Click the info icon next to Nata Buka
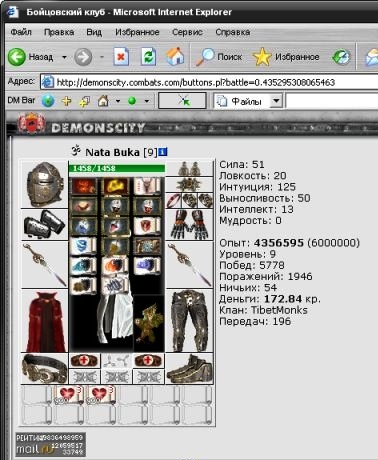 point(163,152)
